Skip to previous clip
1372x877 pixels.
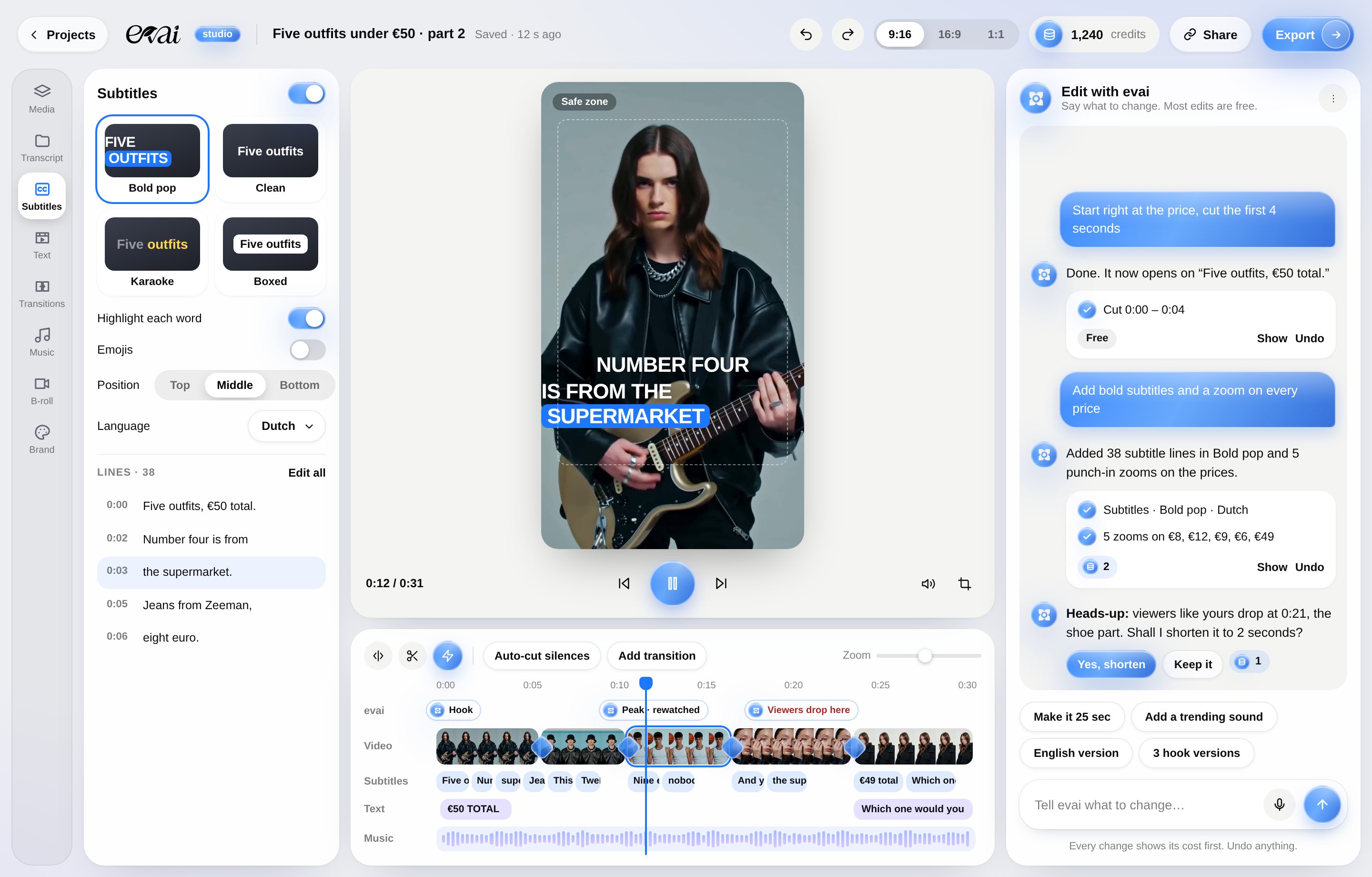click(624, 583)
